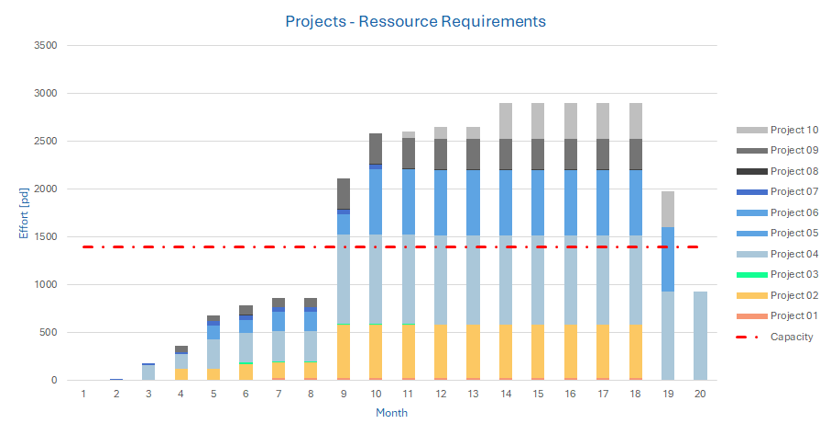Select the Project 06 legend text
The width and height of the screenshot is (831, 435).
point(794,212)
